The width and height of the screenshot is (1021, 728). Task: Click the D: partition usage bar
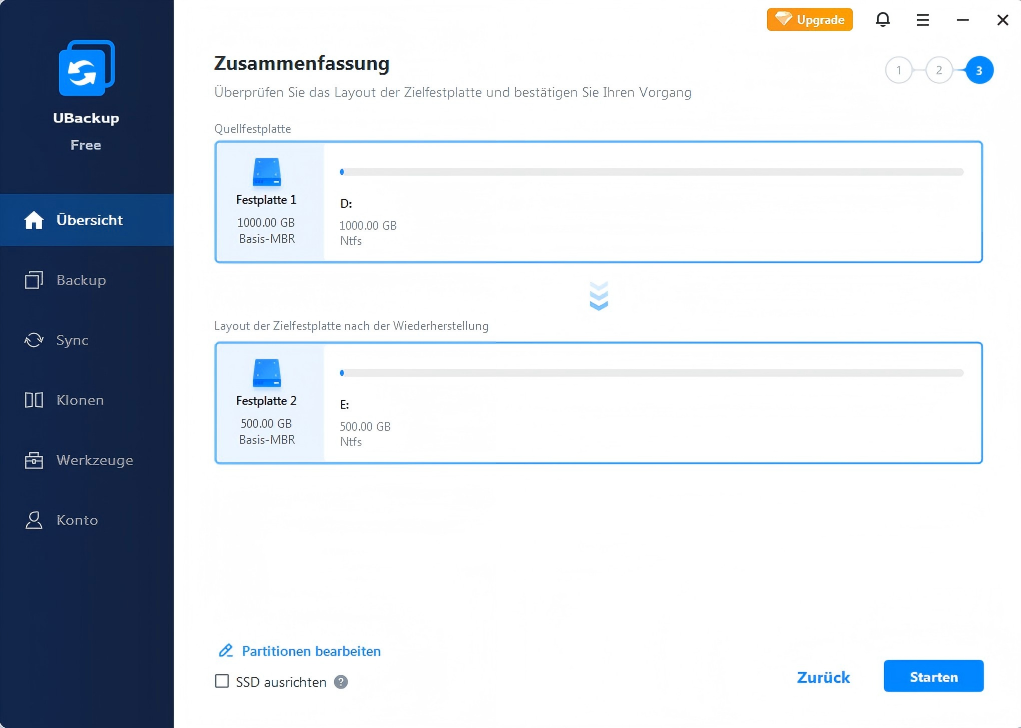click(651, 172)
